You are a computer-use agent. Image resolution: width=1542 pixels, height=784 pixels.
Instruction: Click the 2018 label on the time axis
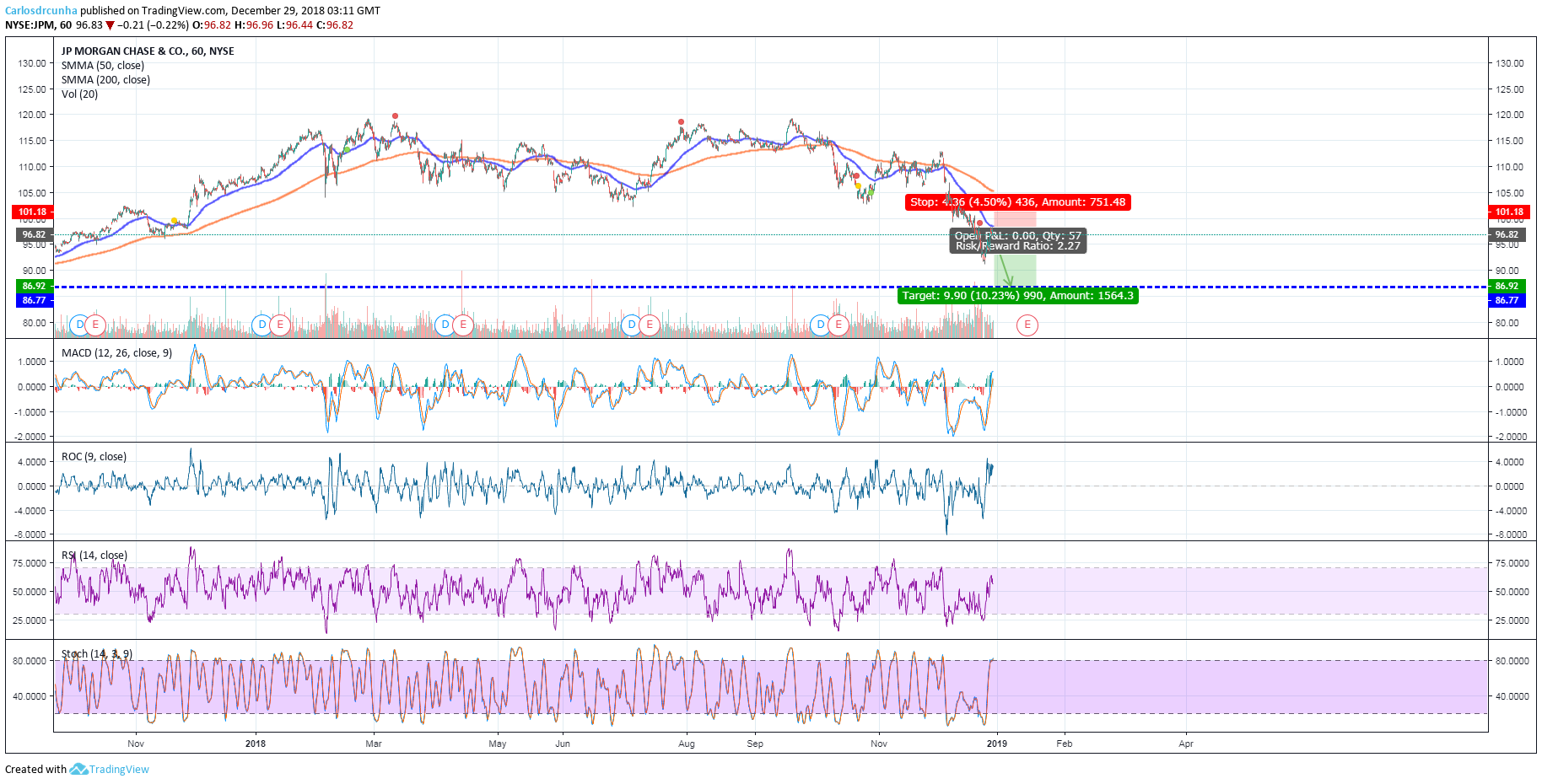coord(255,744)
